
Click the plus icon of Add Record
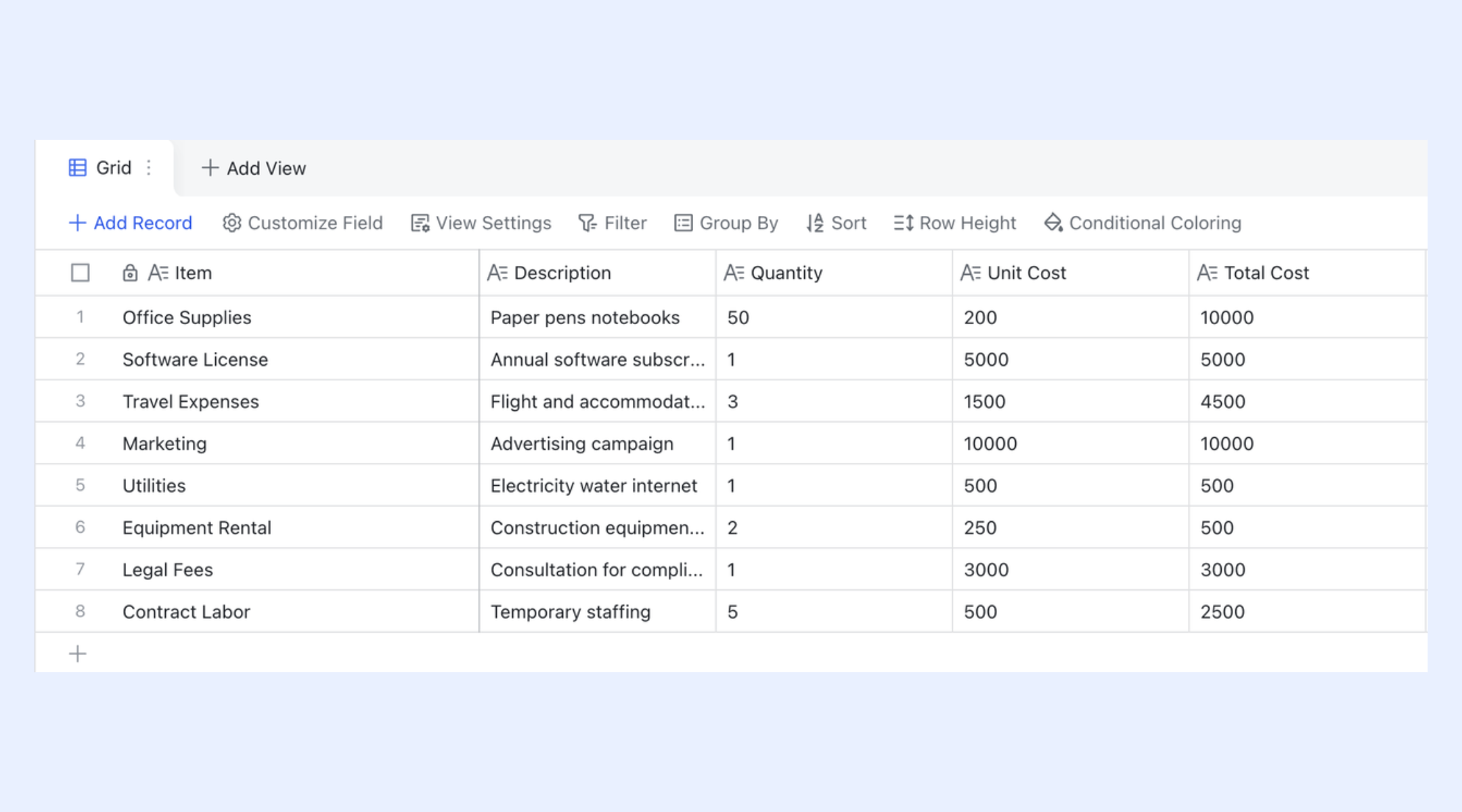point(77,223)
